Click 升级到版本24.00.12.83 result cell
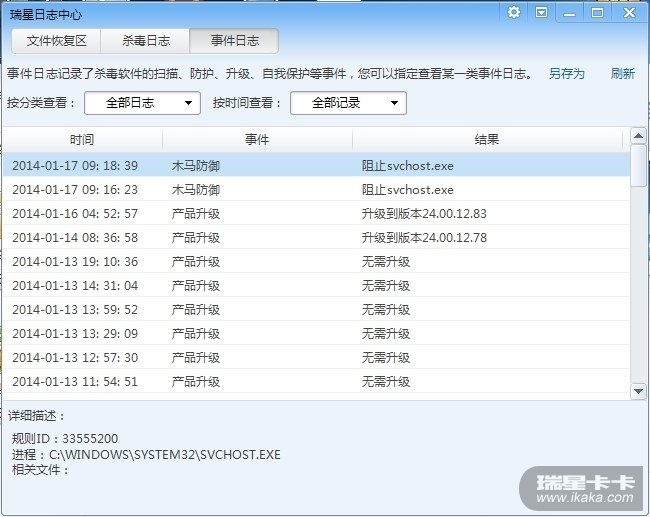Viewport: 650px width, 517px height. [x=424, y=214]
